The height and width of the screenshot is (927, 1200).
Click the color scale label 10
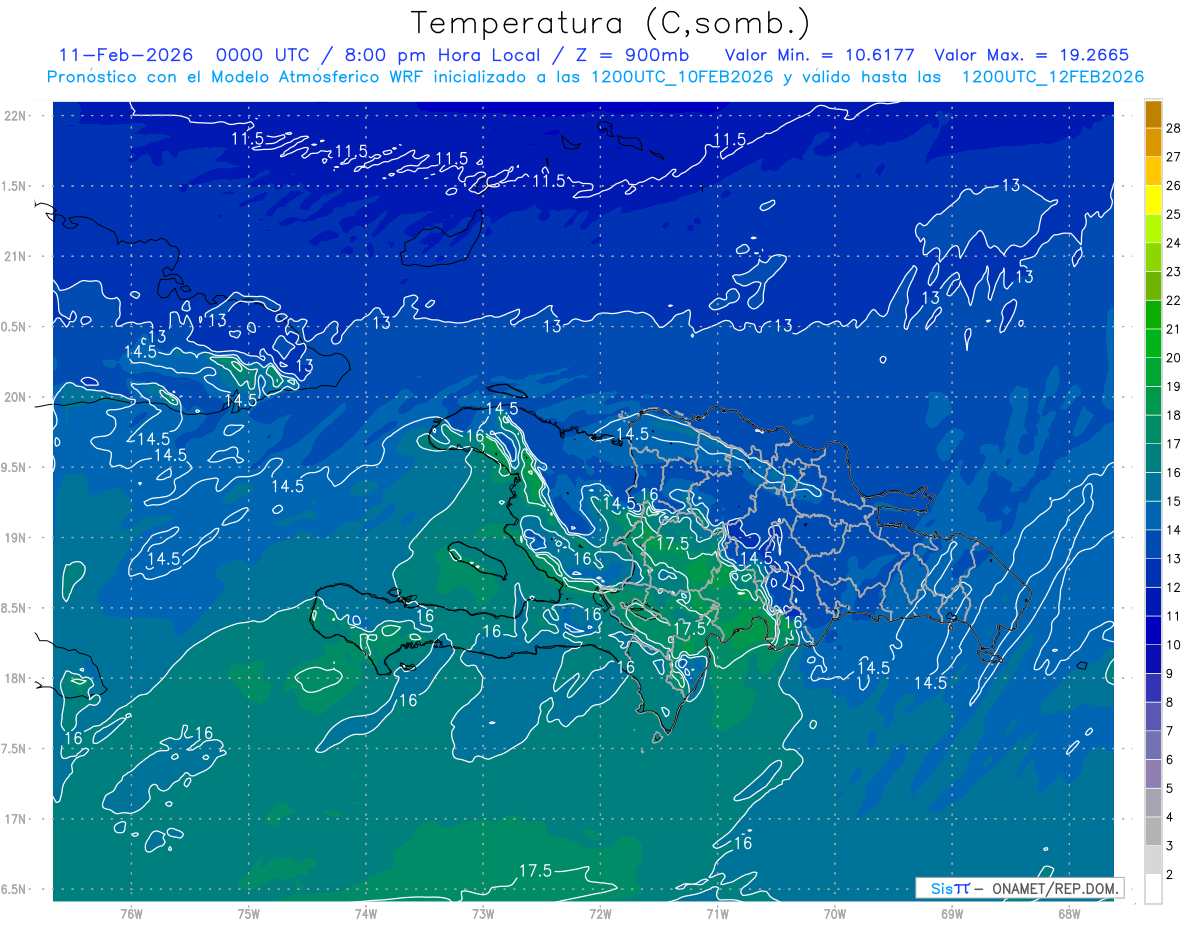tap(1173, 644)
